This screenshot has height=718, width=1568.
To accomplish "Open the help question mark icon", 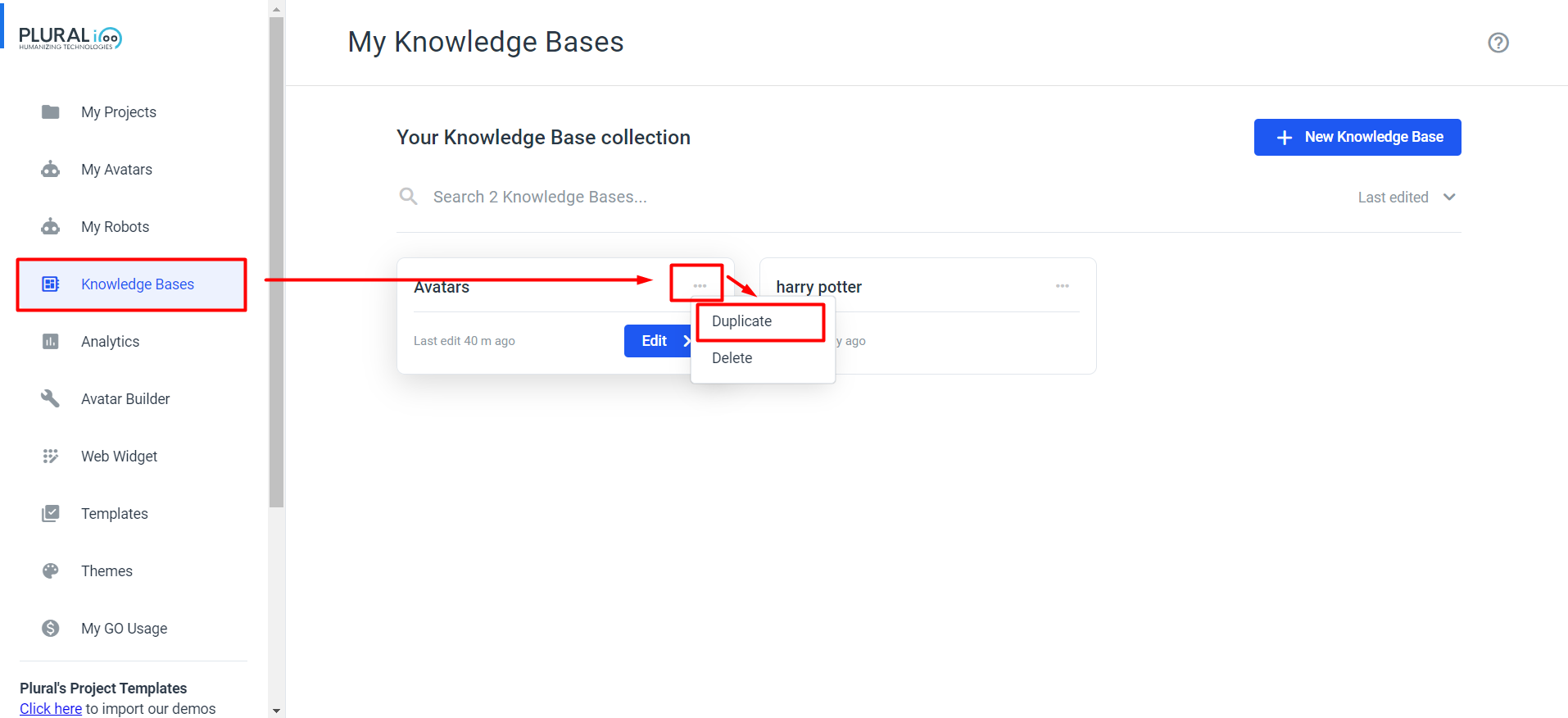I will point(1498,43).
